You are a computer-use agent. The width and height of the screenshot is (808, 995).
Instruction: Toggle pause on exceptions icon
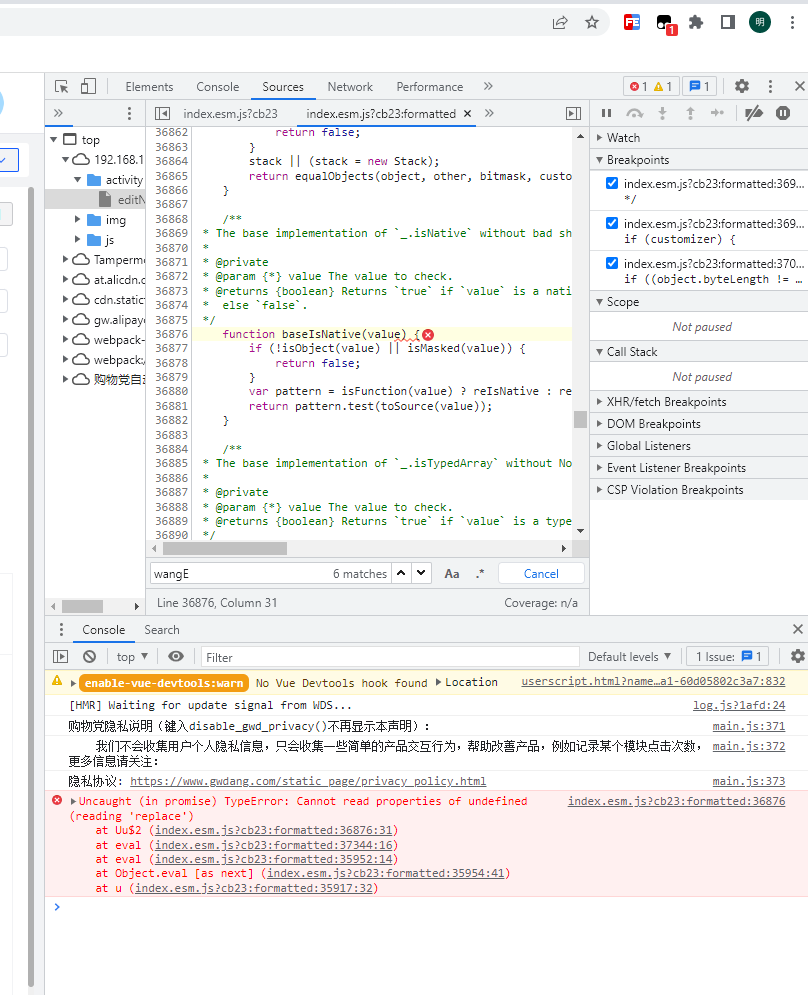point(783,113)
